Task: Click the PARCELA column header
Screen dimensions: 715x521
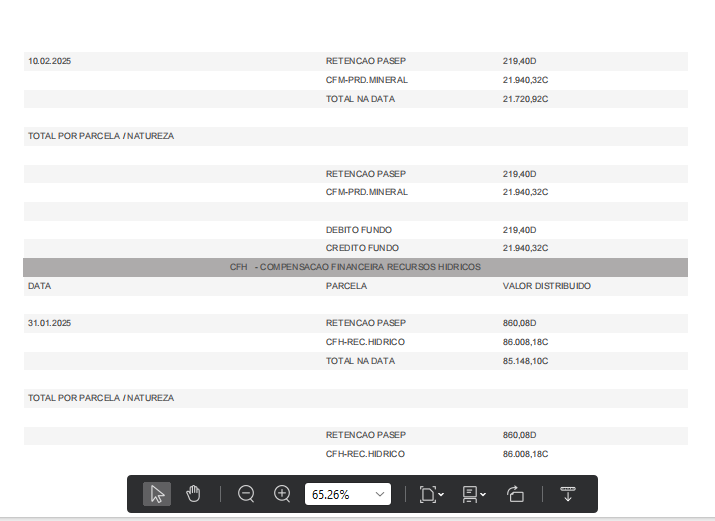Action: pyautogui.click(x=346, y=286)
